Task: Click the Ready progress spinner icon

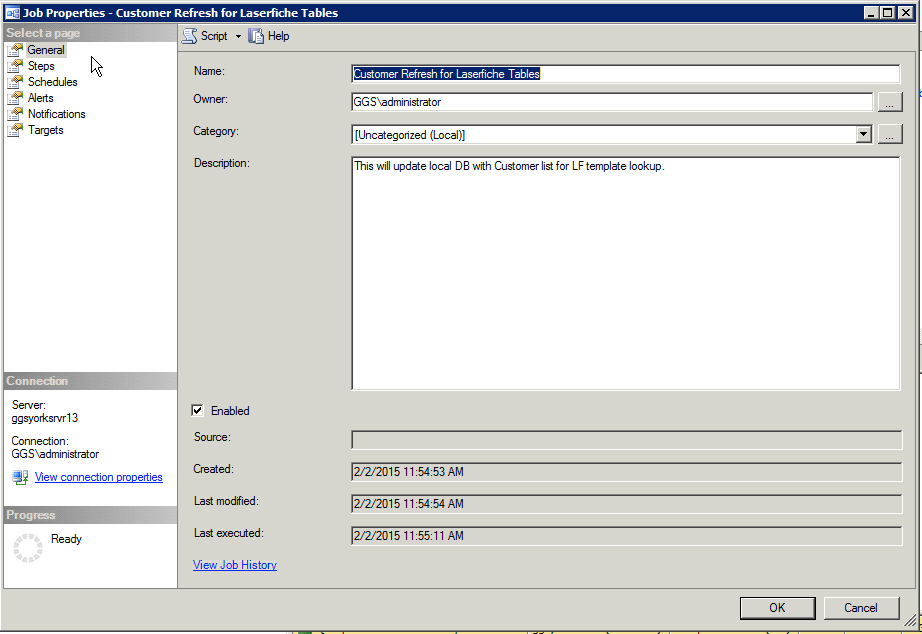Action: (28, 548)
